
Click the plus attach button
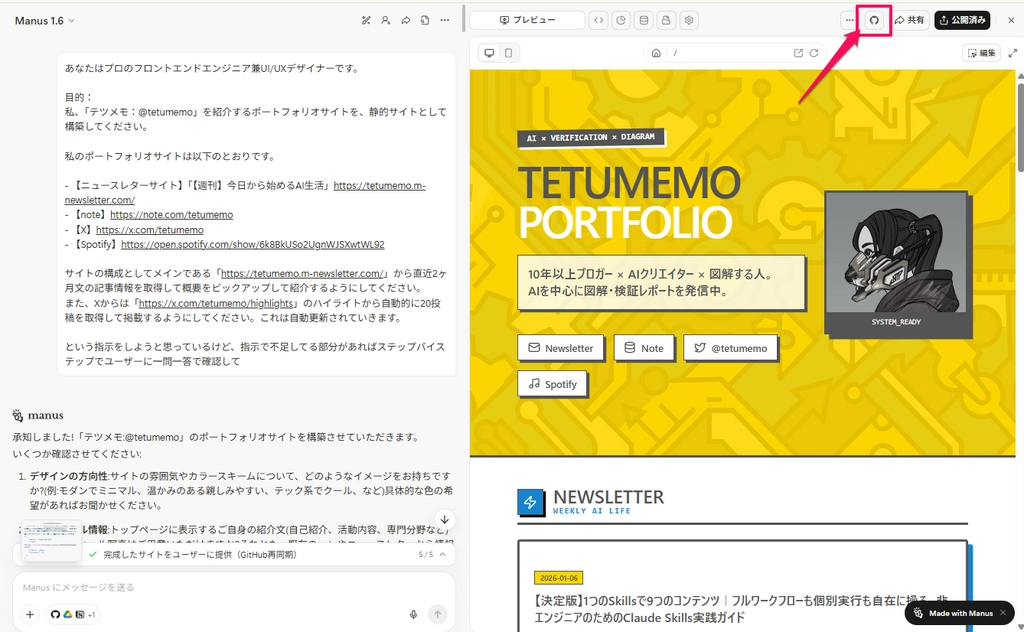pyautogui.click(x=30, y=614)
